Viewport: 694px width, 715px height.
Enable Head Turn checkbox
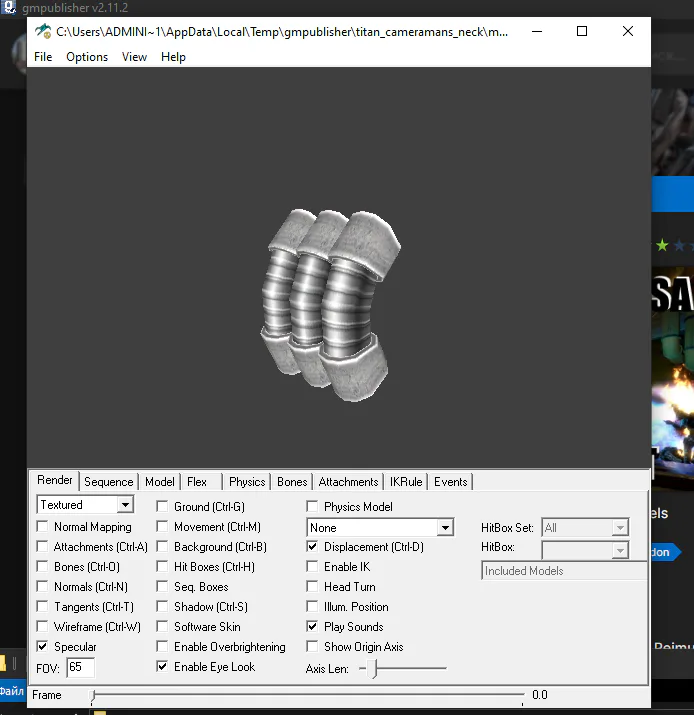click(312, 587)
